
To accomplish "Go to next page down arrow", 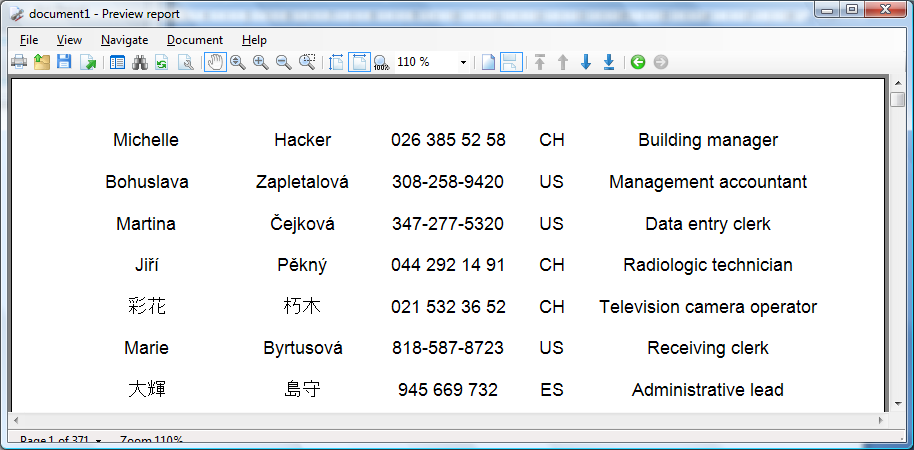I will [586, 62].
